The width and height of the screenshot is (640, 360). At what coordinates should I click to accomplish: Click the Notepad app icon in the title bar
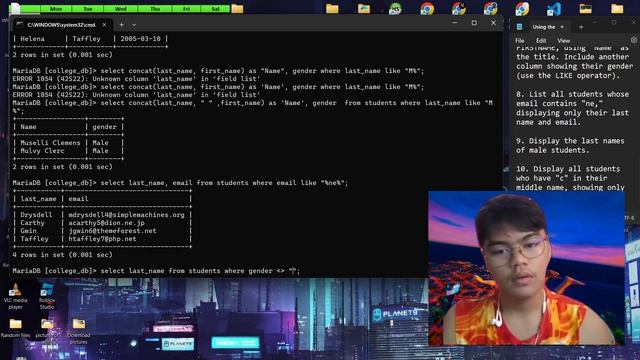pyautogui.click(x=519, y=27)
